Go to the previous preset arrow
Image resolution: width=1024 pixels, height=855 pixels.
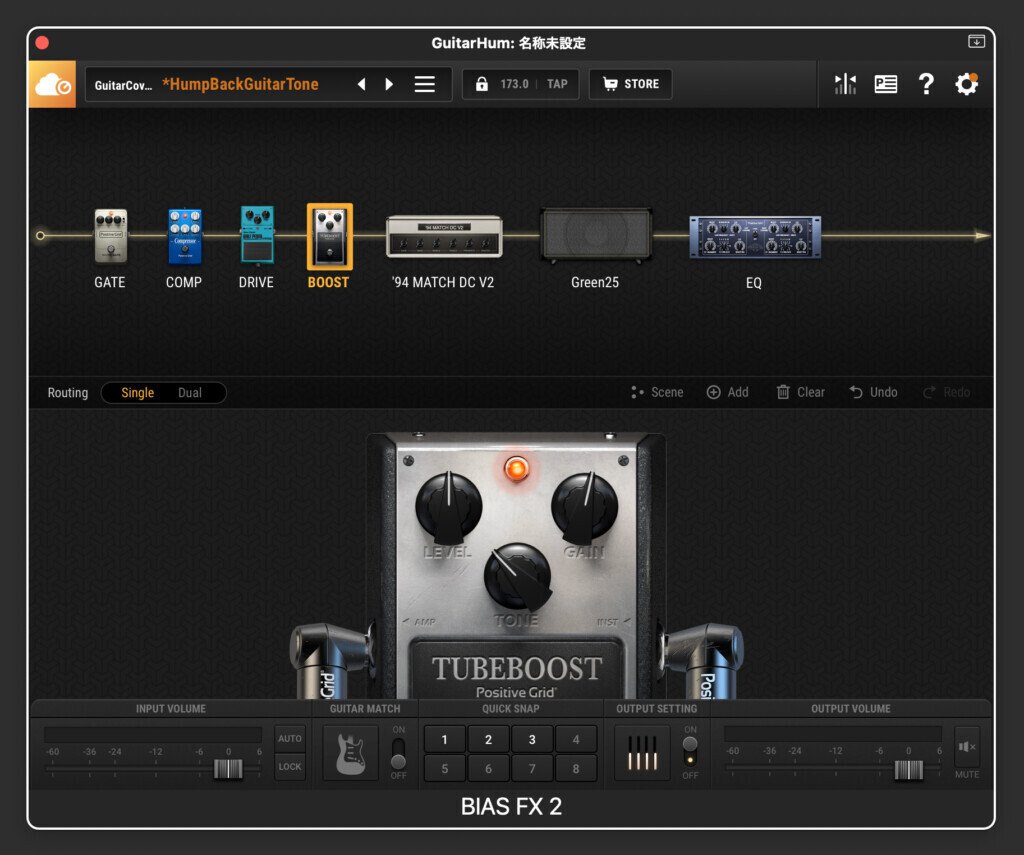361,84
